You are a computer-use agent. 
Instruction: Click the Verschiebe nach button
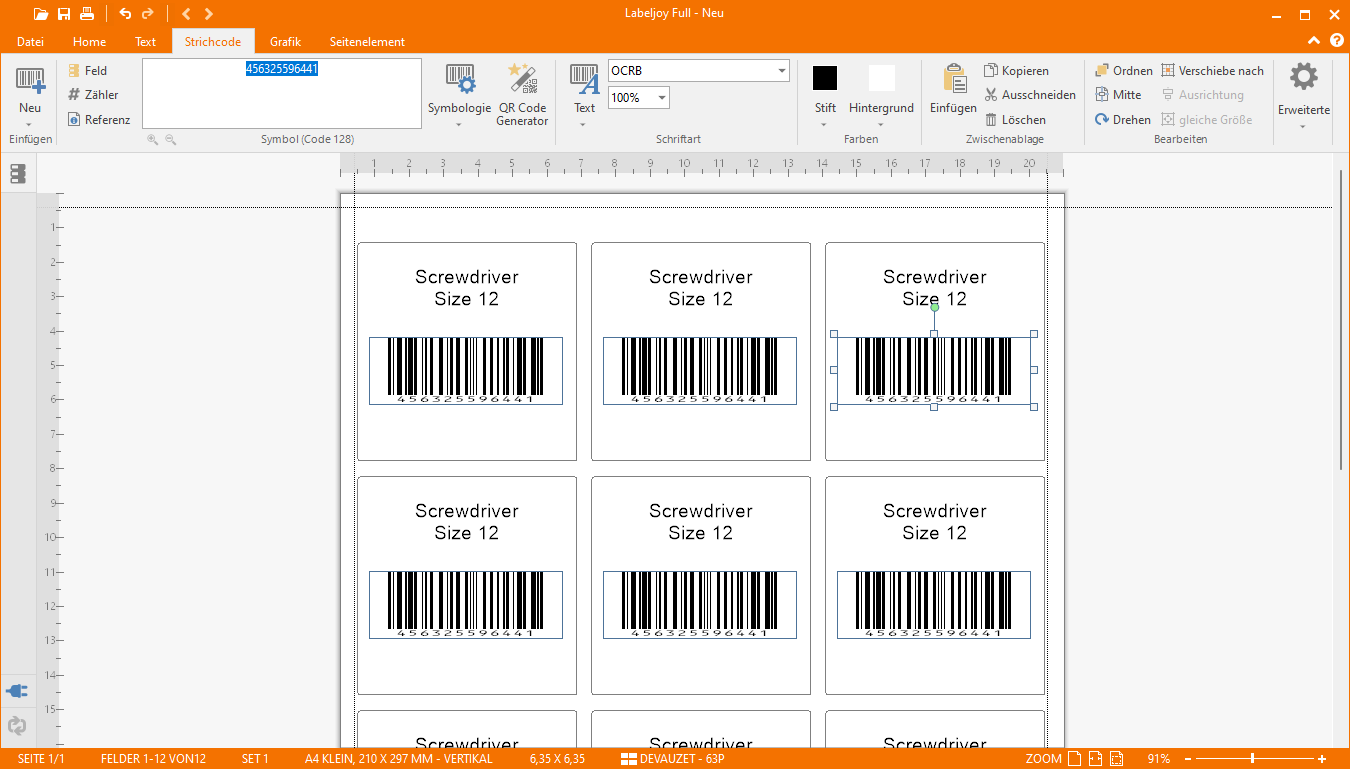1212,71
